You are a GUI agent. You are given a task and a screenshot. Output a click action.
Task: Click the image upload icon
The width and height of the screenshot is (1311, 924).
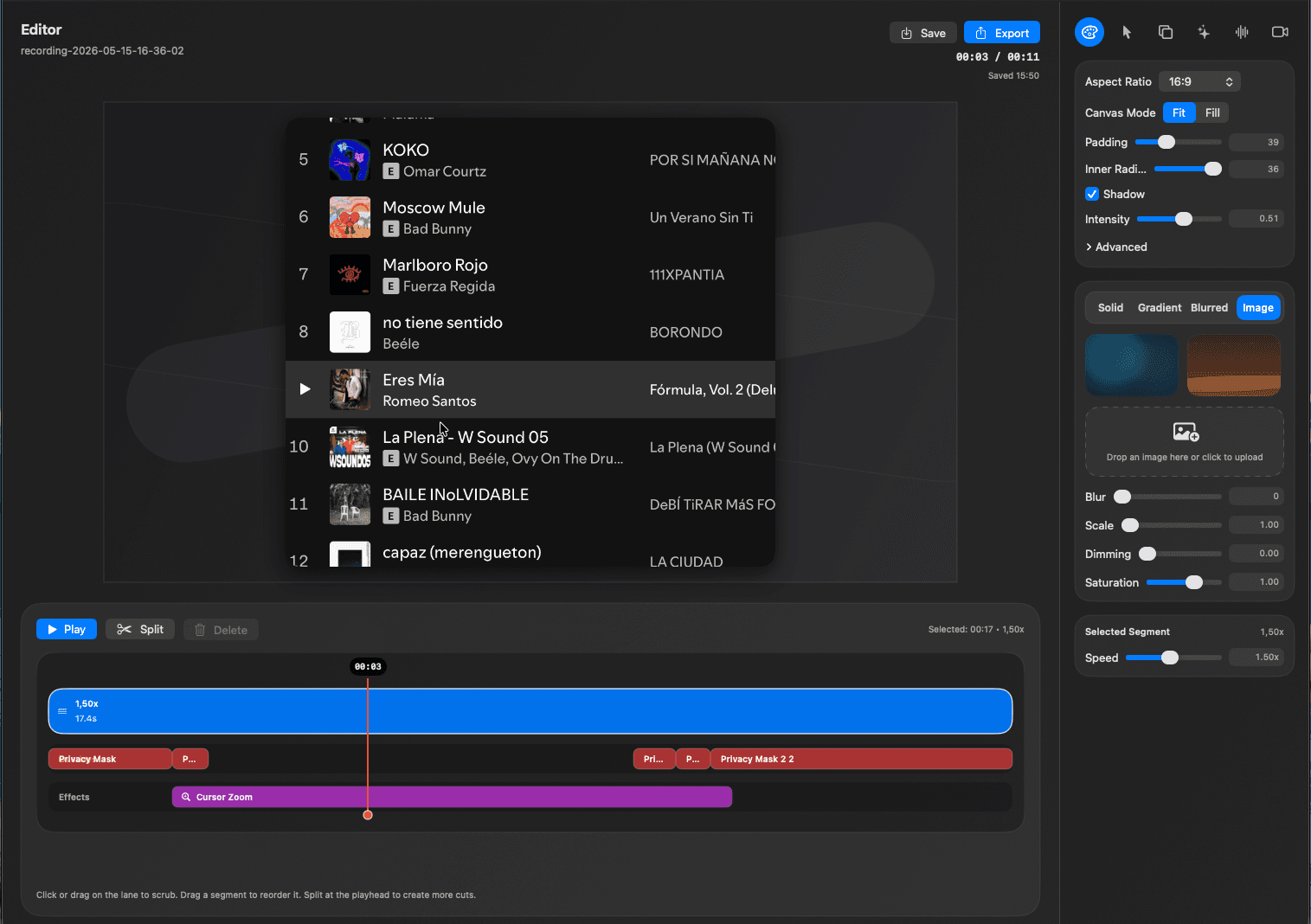tap(1185, 431)
